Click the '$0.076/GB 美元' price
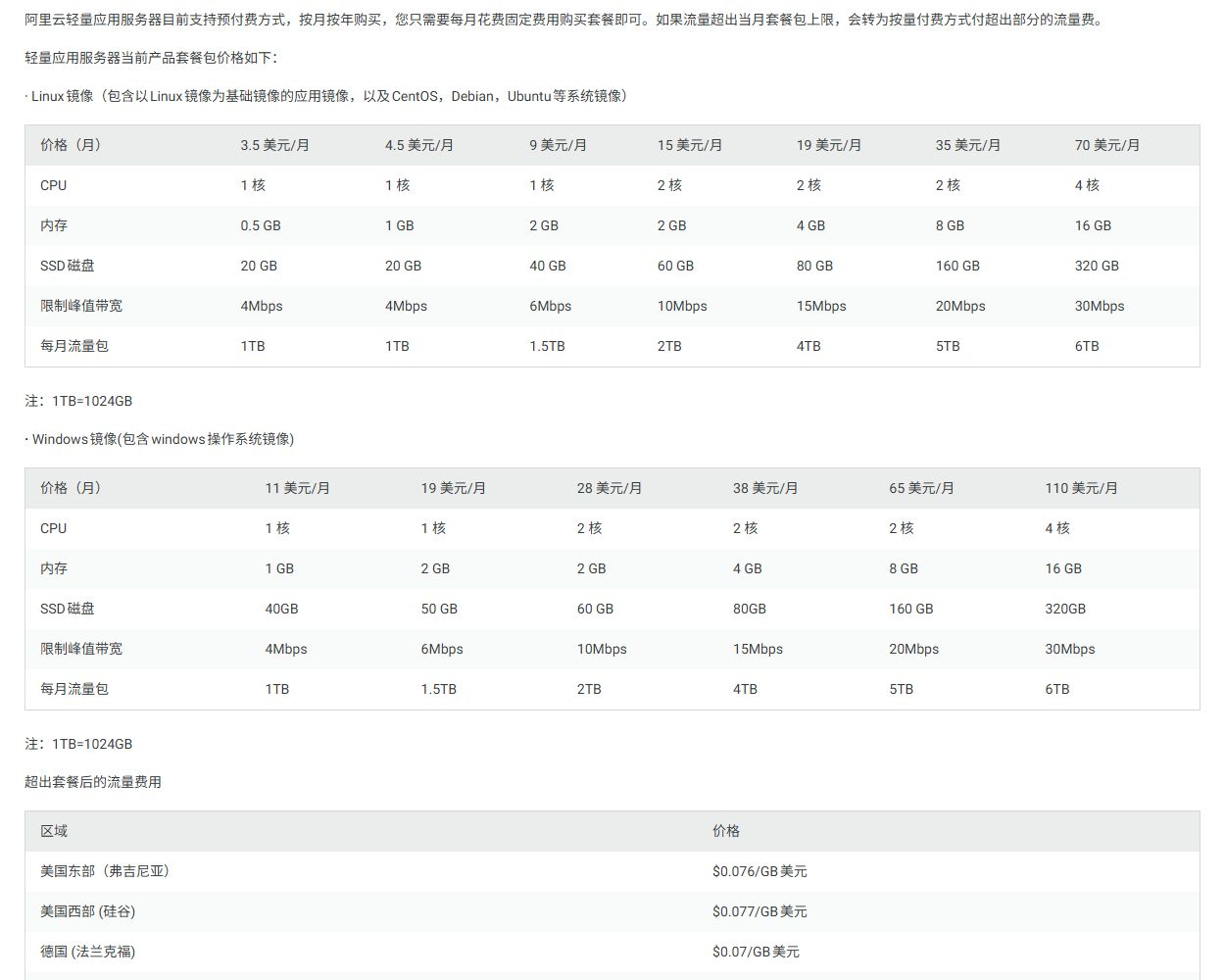The width and height of the screenshot is (1225, 980). (x=759, y=871)
